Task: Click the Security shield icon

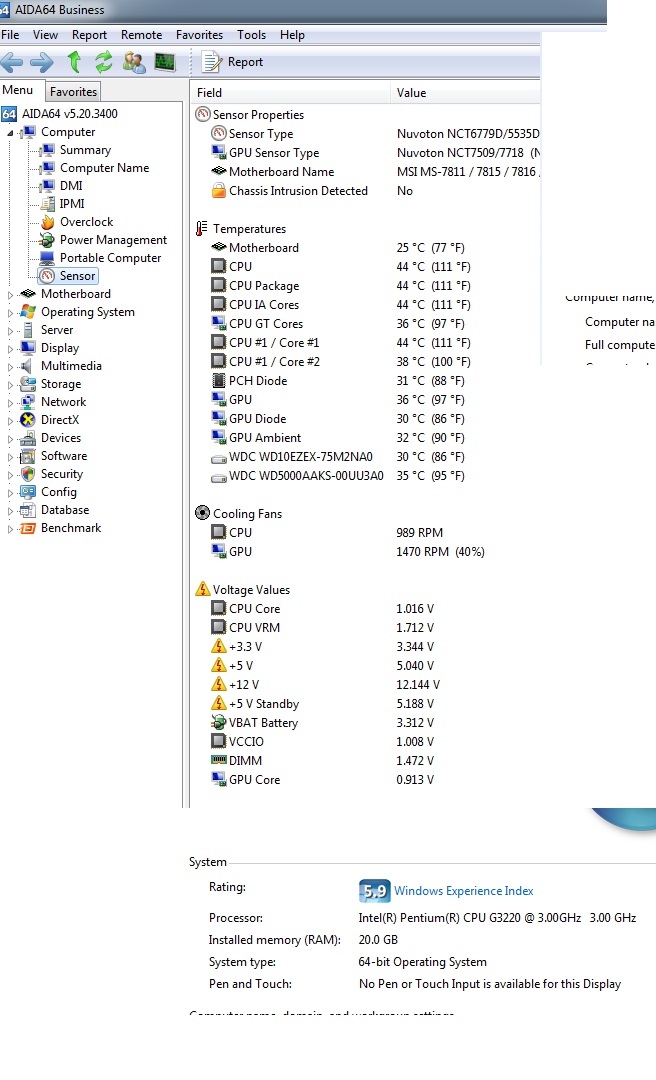Action: (28, 474)
